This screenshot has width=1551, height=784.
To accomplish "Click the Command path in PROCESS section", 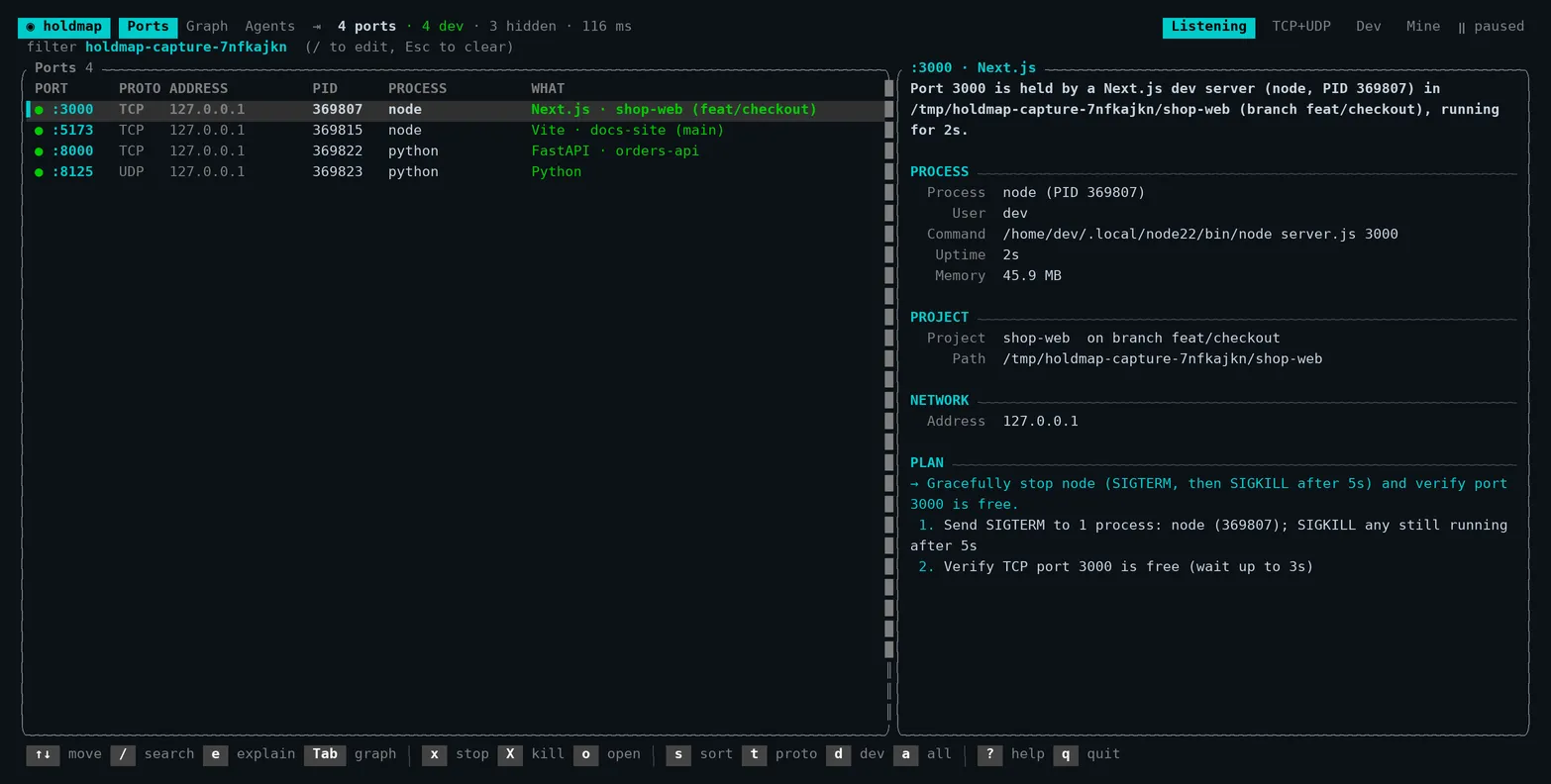I will [x=1200, y=235].
